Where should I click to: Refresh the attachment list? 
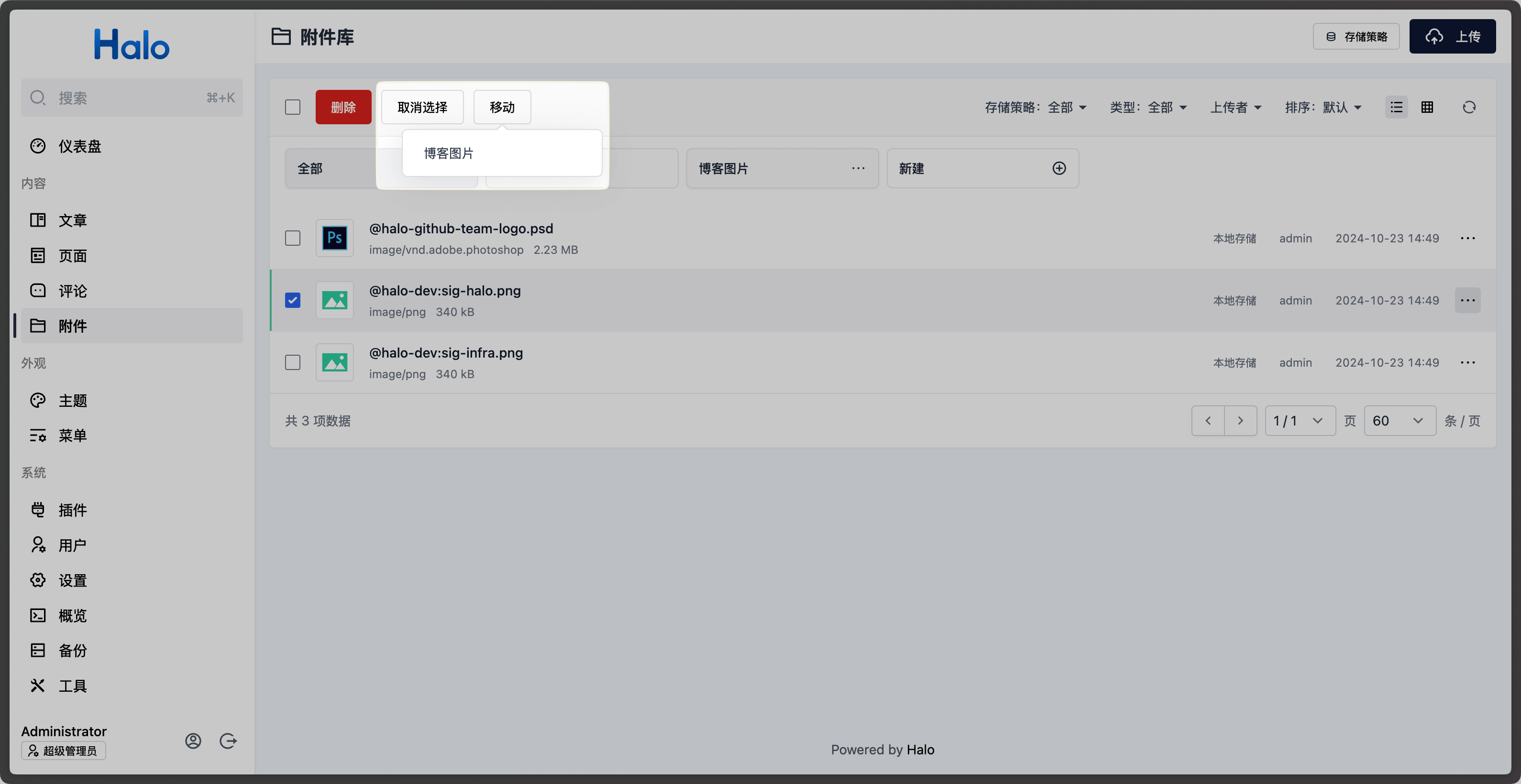pos(1470,107)
